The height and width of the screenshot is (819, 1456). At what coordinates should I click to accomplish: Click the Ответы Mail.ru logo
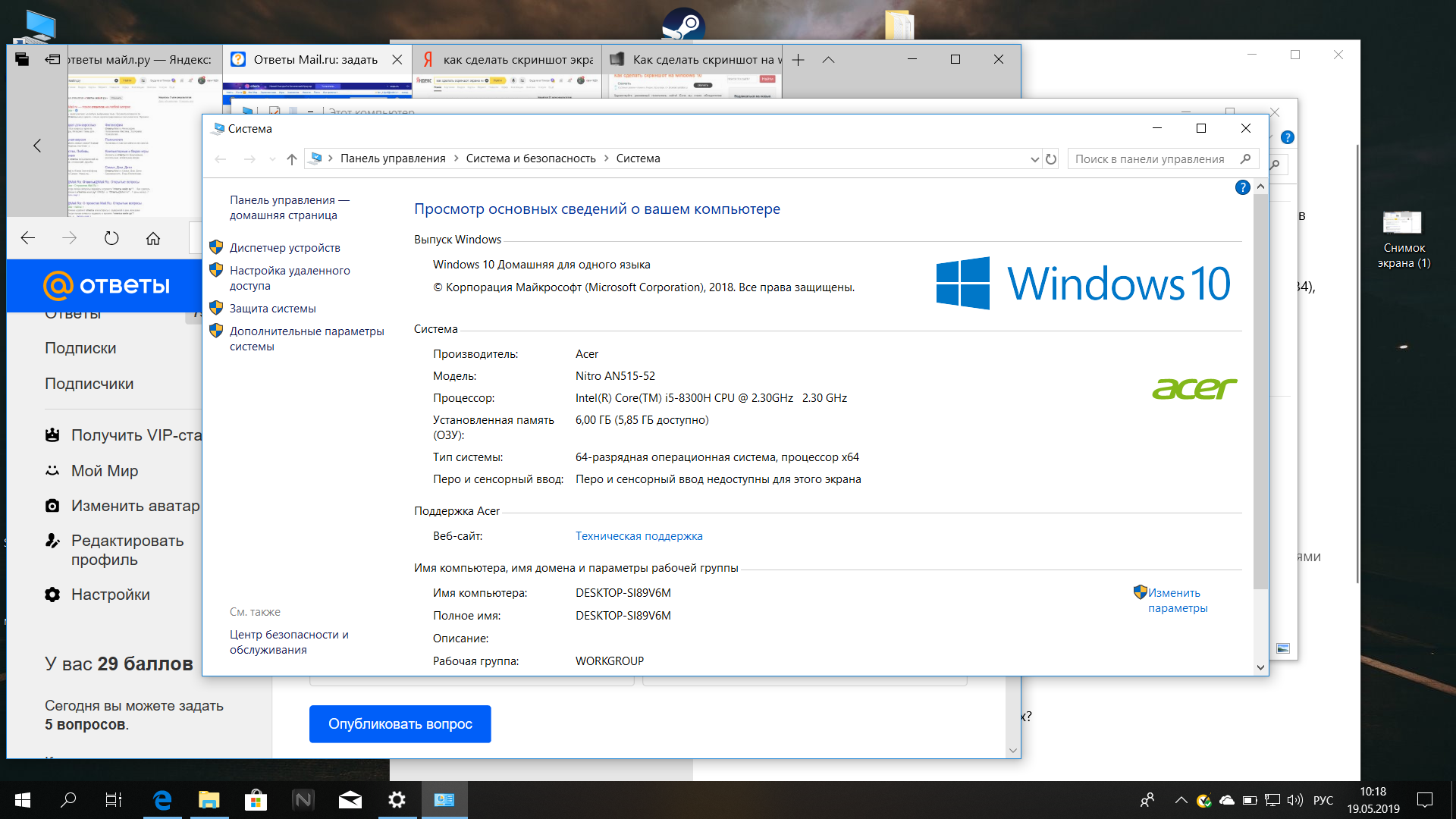click(x=106, y=286)
